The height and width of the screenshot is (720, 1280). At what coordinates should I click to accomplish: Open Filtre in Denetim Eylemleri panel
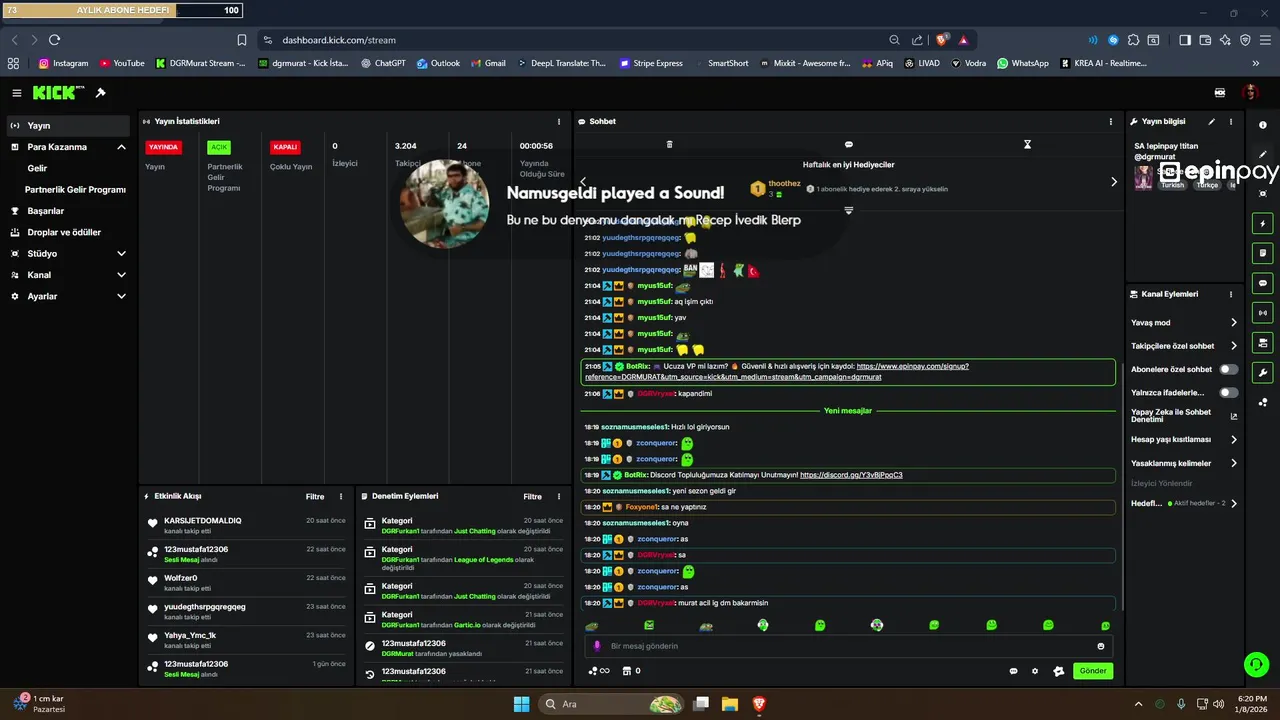[533, 496]
